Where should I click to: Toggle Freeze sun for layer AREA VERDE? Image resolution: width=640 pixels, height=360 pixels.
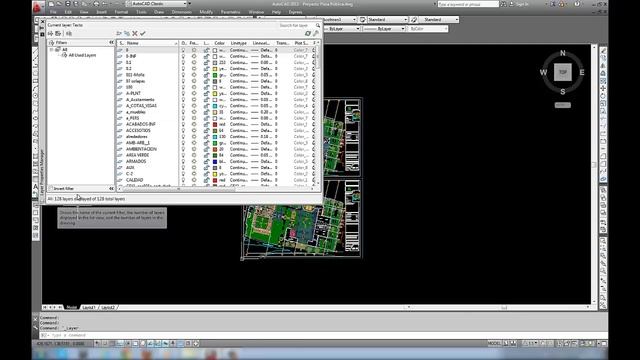pyautogui.click(x=194, y=155)
